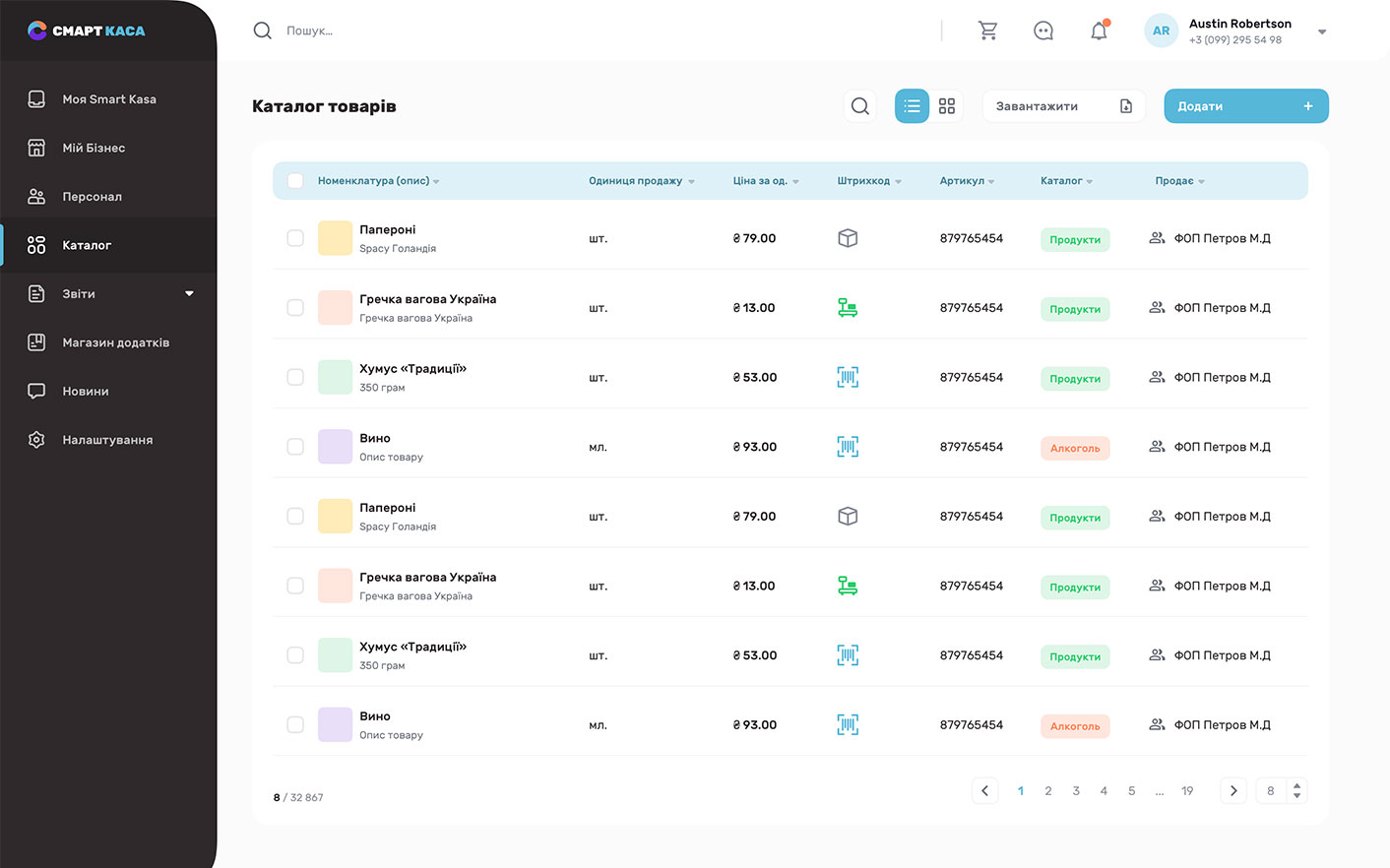Toggle the select-all checkbox in table header
The width and height of the screenshot is (1390, 868).
click(x=295, y=181)
